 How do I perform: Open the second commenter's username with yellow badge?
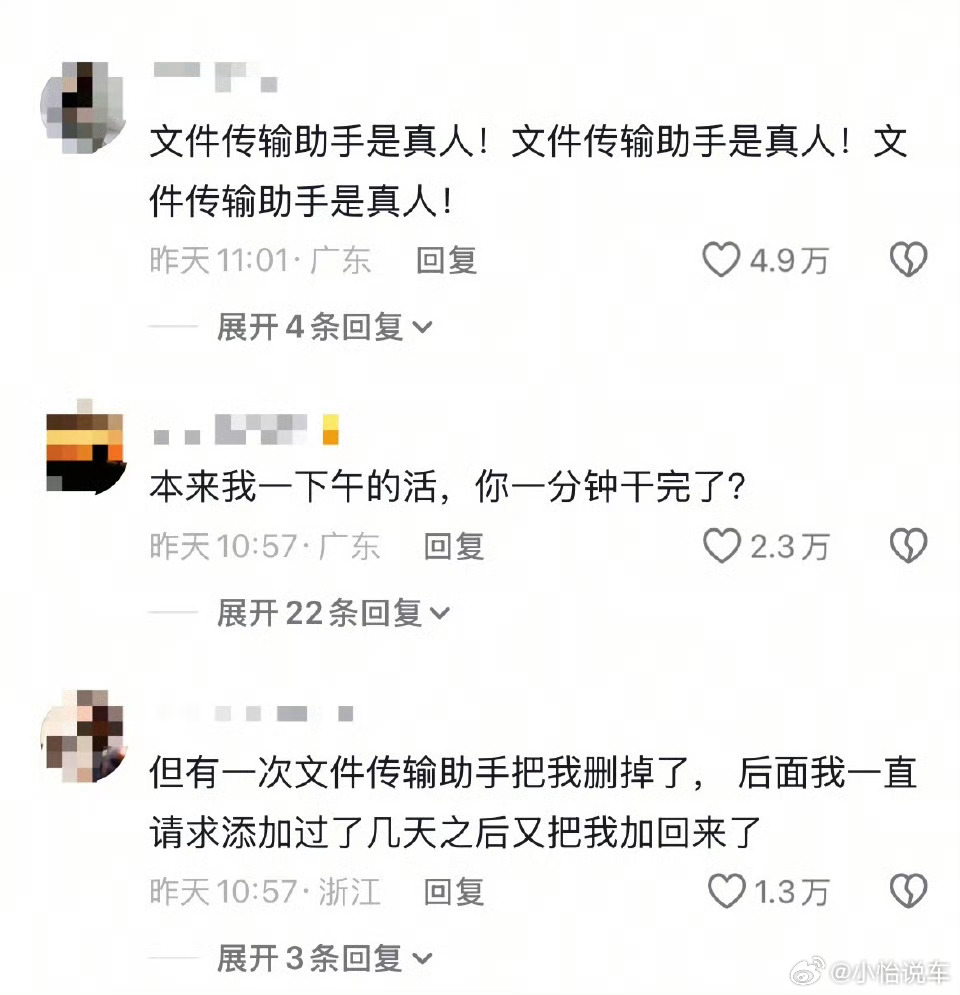246,430
